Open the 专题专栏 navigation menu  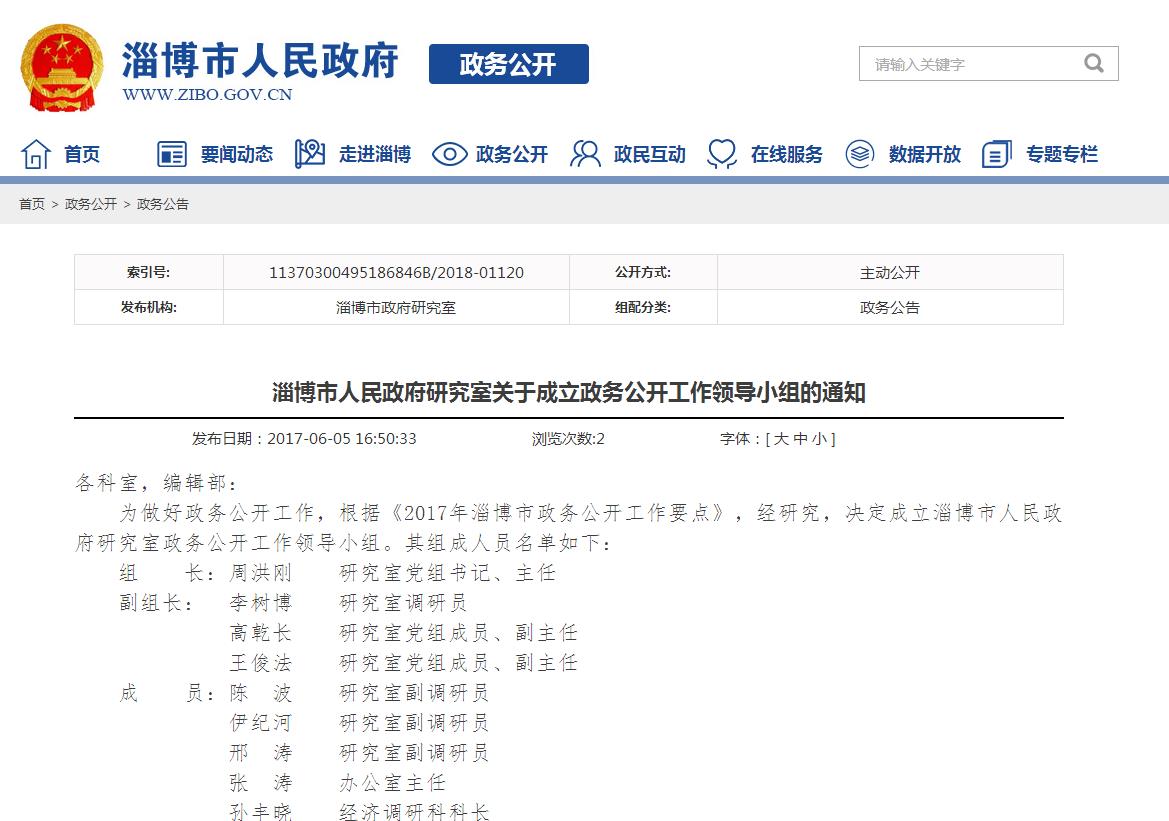pos(1061,154)
